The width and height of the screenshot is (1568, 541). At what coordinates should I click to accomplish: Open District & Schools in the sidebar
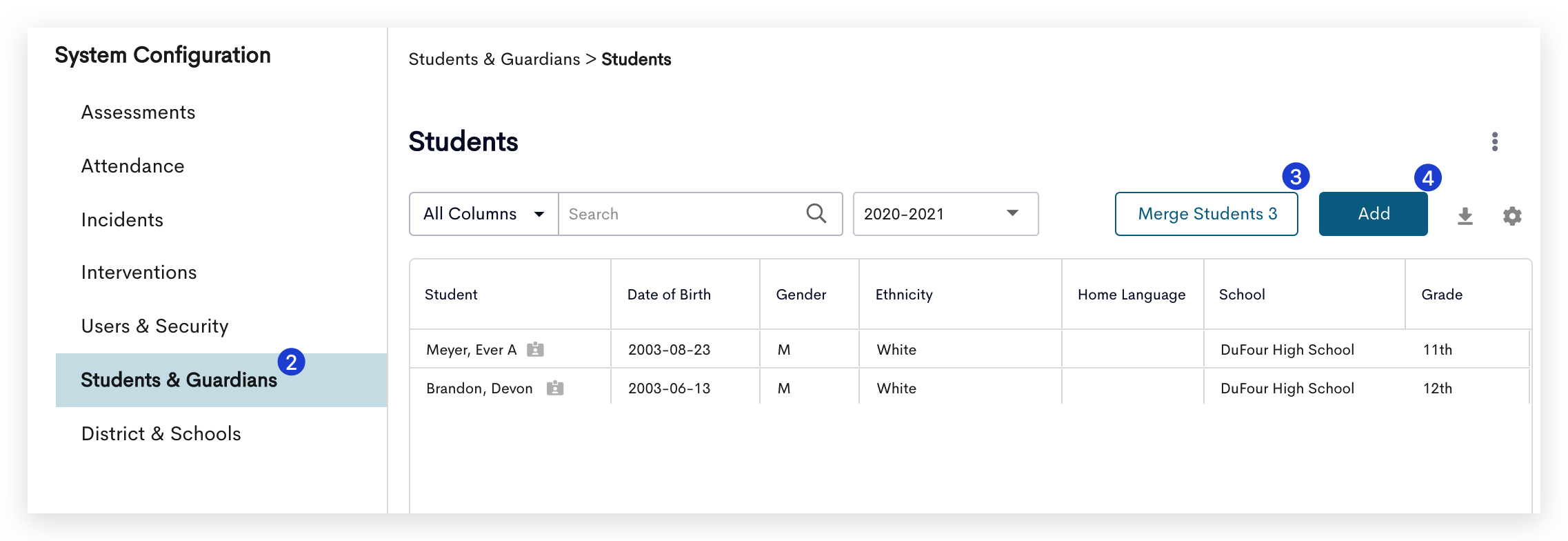click(x=161, y=434)
